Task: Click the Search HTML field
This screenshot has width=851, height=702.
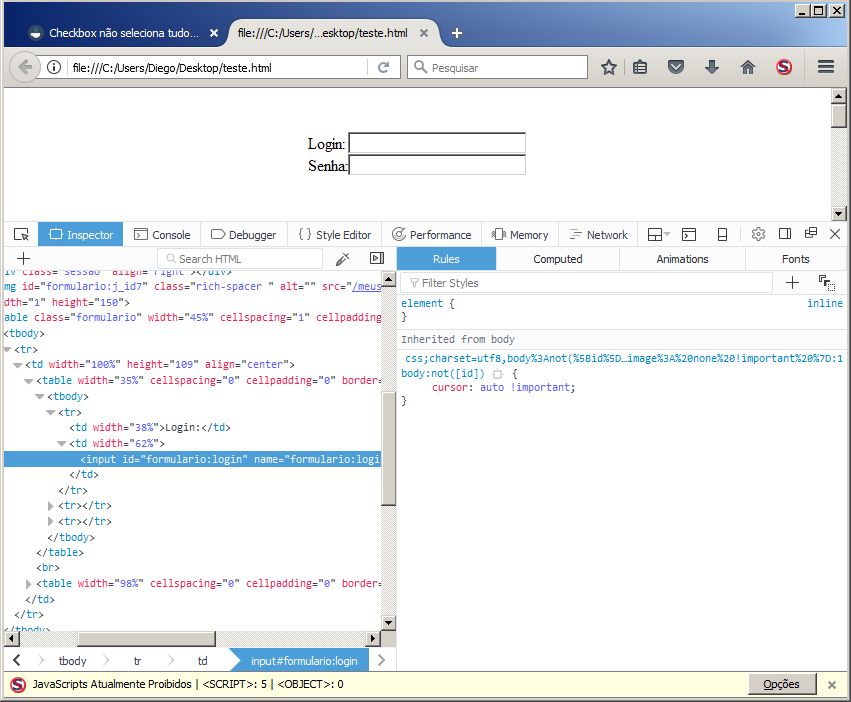Action: click(240, 259)
